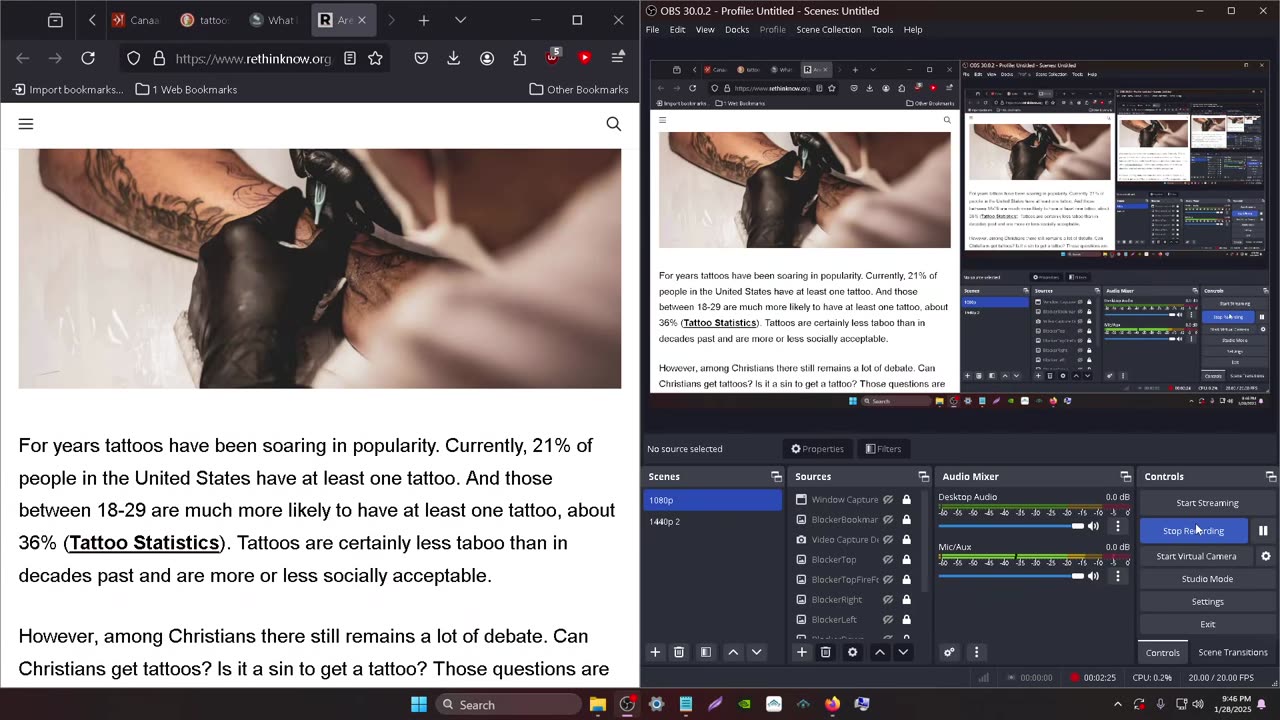Pause recording with pause icon
This screenshot has height=720, width=1280.
pos(1263,531)
